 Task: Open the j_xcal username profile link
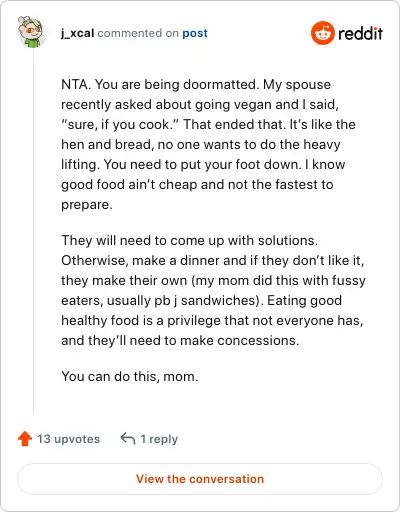[78, 33]
